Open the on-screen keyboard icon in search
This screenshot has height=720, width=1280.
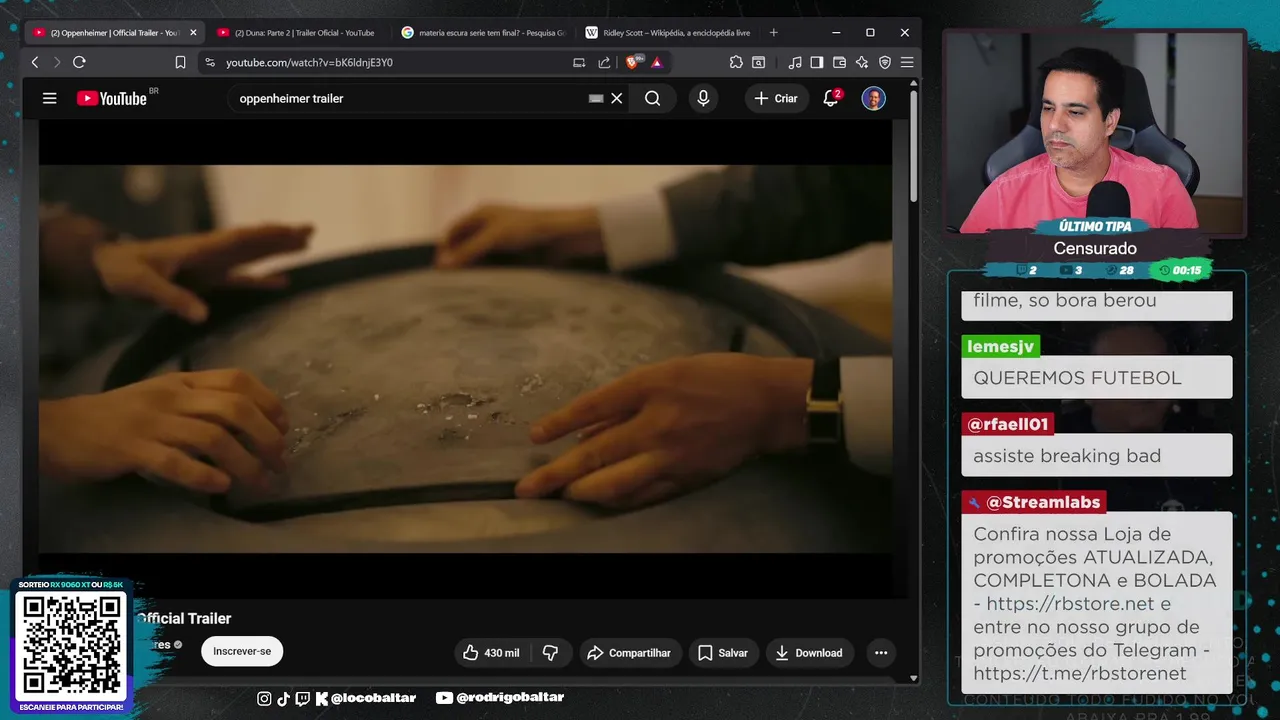click(596, 98)
